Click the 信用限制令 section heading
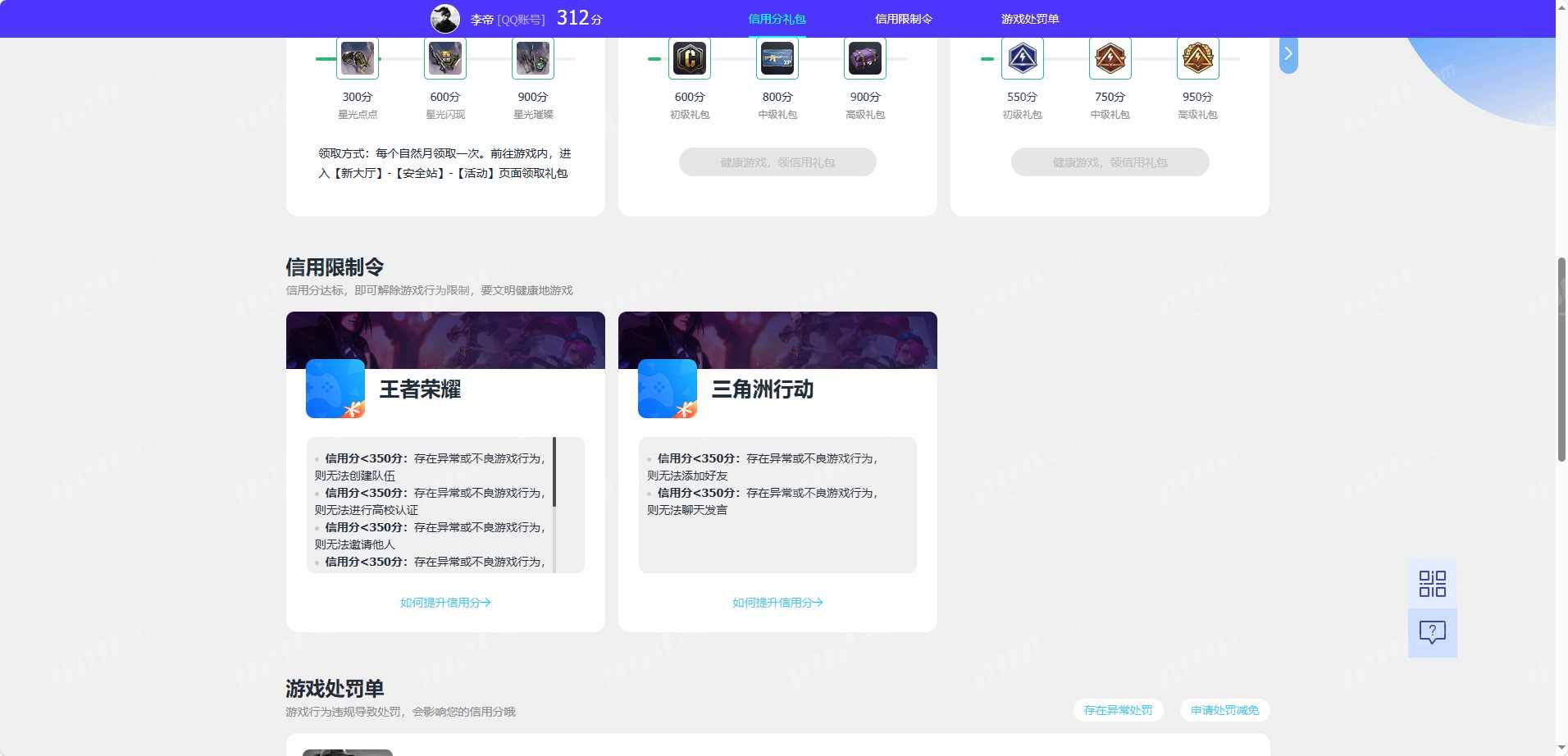Viewport: 1568px width, 756px height. pos(335,267)
